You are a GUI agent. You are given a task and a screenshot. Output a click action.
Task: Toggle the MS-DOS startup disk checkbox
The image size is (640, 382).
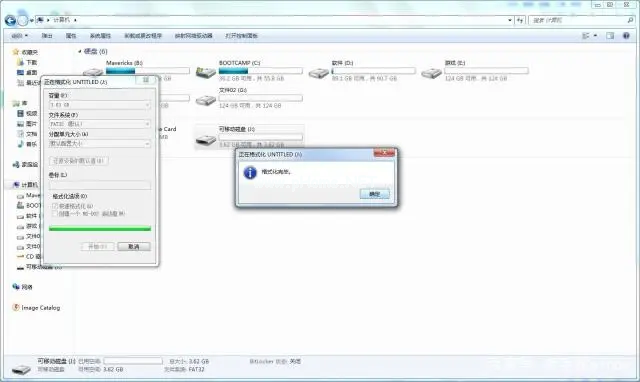[x=55, y=213]
